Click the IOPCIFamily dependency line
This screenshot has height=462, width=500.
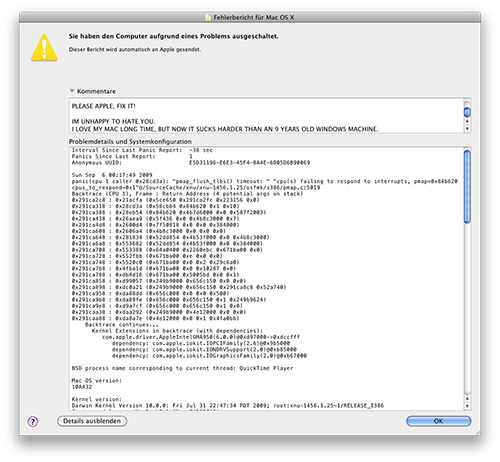click(x=201, y=343)
